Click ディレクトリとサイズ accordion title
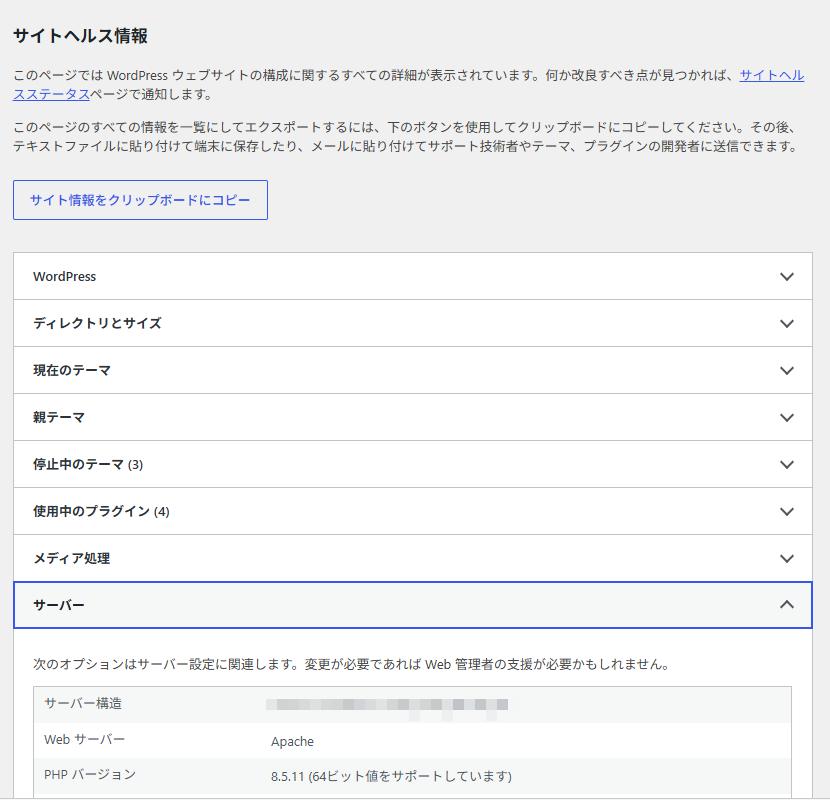This screenshot has width=830, height=800. coord(97,323)
